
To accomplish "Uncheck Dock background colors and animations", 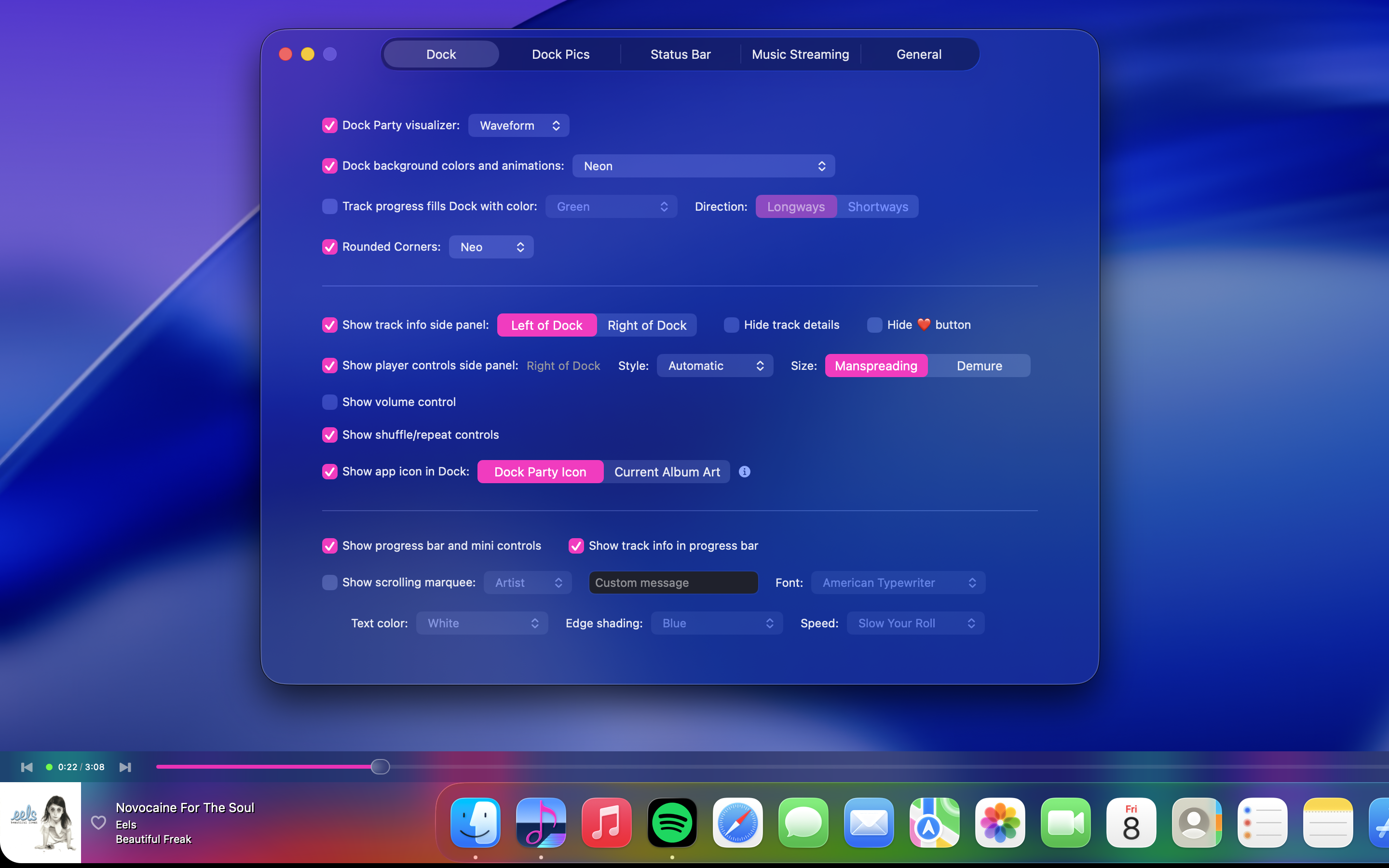I will (329, 166).
